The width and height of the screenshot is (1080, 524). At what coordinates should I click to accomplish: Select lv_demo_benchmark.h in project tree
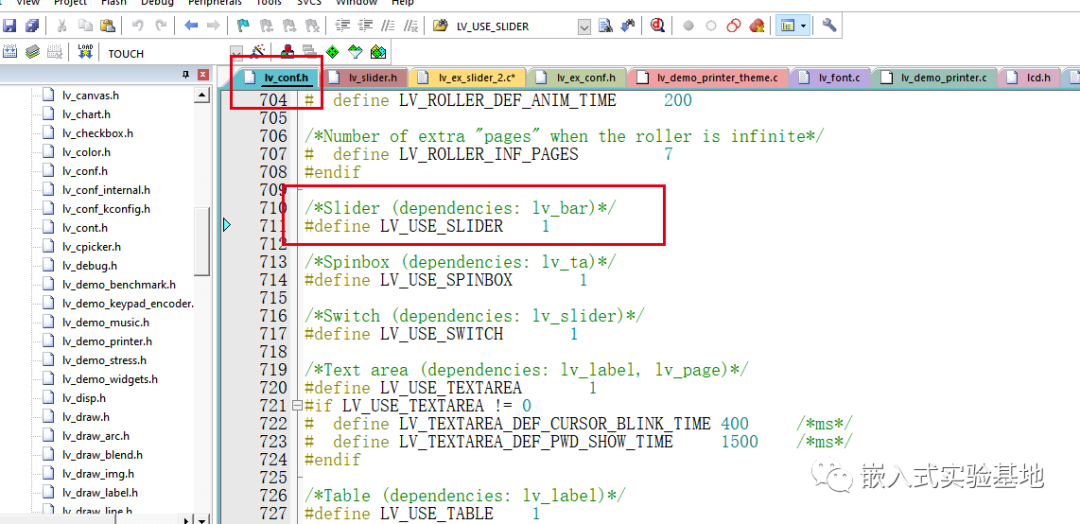[119, 284]
